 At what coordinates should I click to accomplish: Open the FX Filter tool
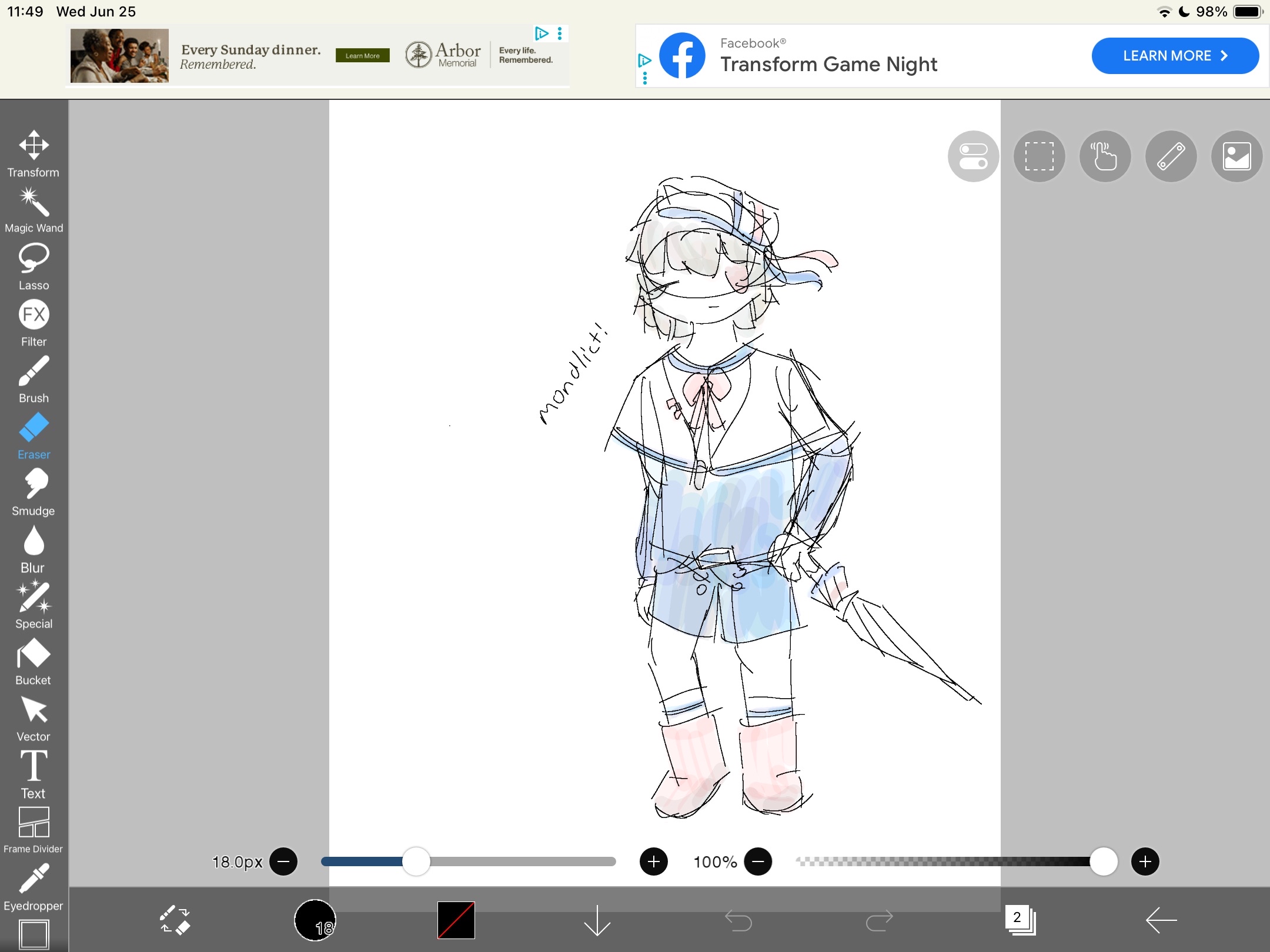tap(34, 324)
